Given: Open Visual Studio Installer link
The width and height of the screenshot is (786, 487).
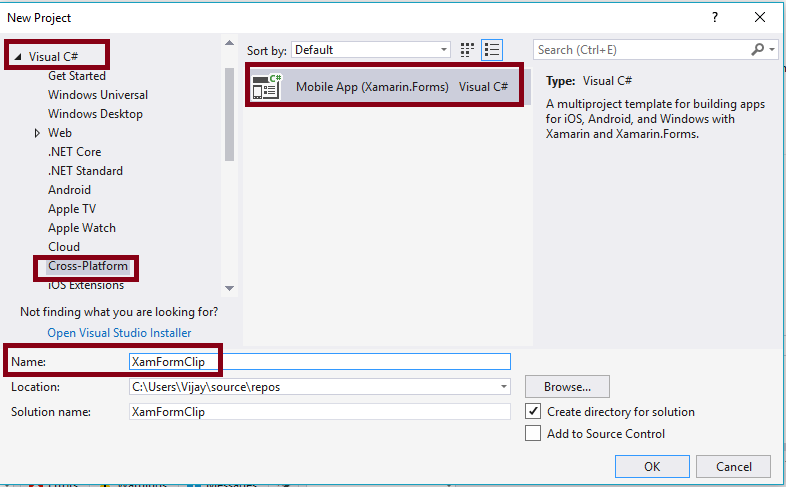Looking at the screenshot, I should (119, 333).
